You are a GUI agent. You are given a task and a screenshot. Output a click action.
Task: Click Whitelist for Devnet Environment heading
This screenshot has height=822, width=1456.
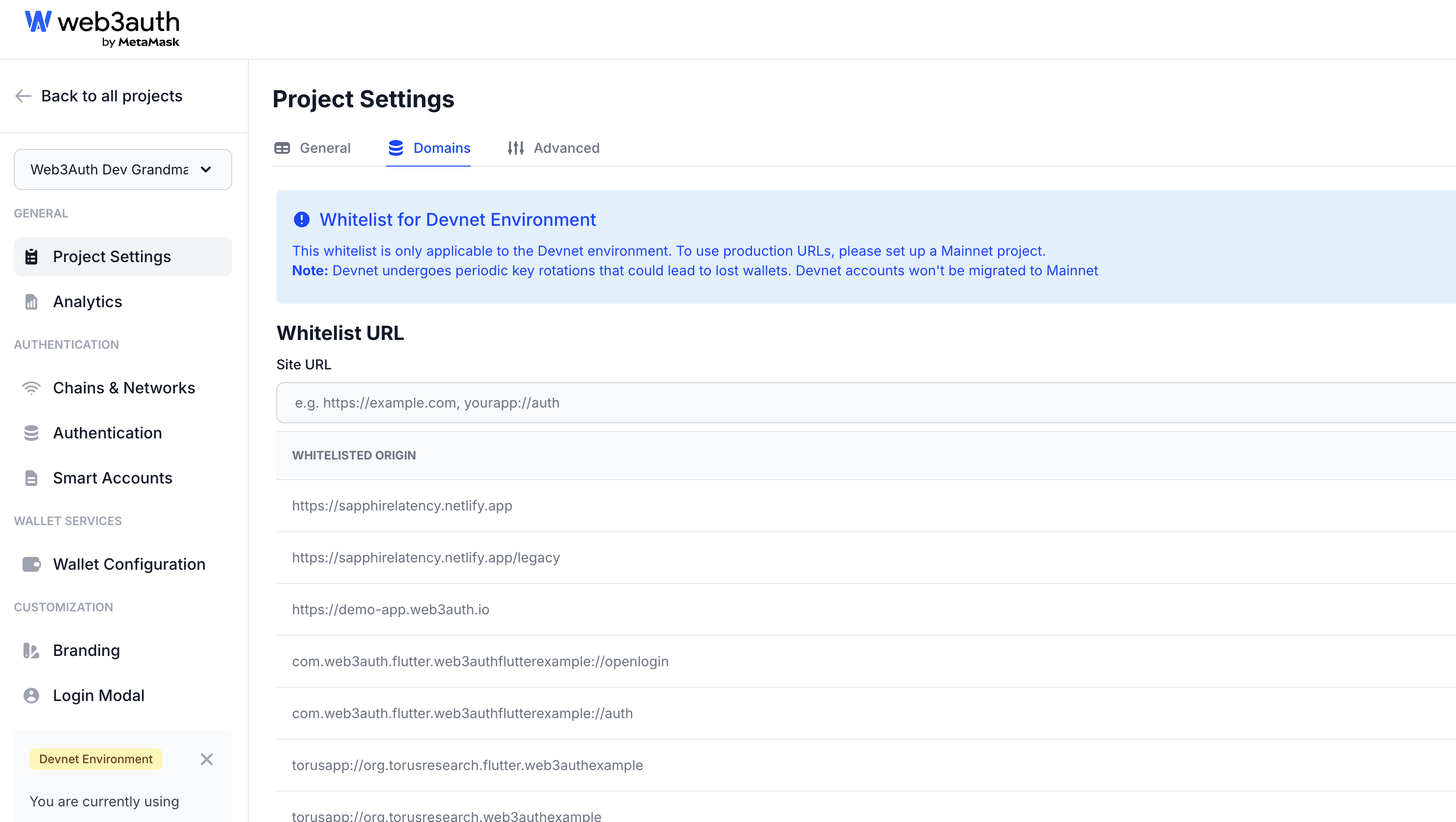(x=458, y=219)
